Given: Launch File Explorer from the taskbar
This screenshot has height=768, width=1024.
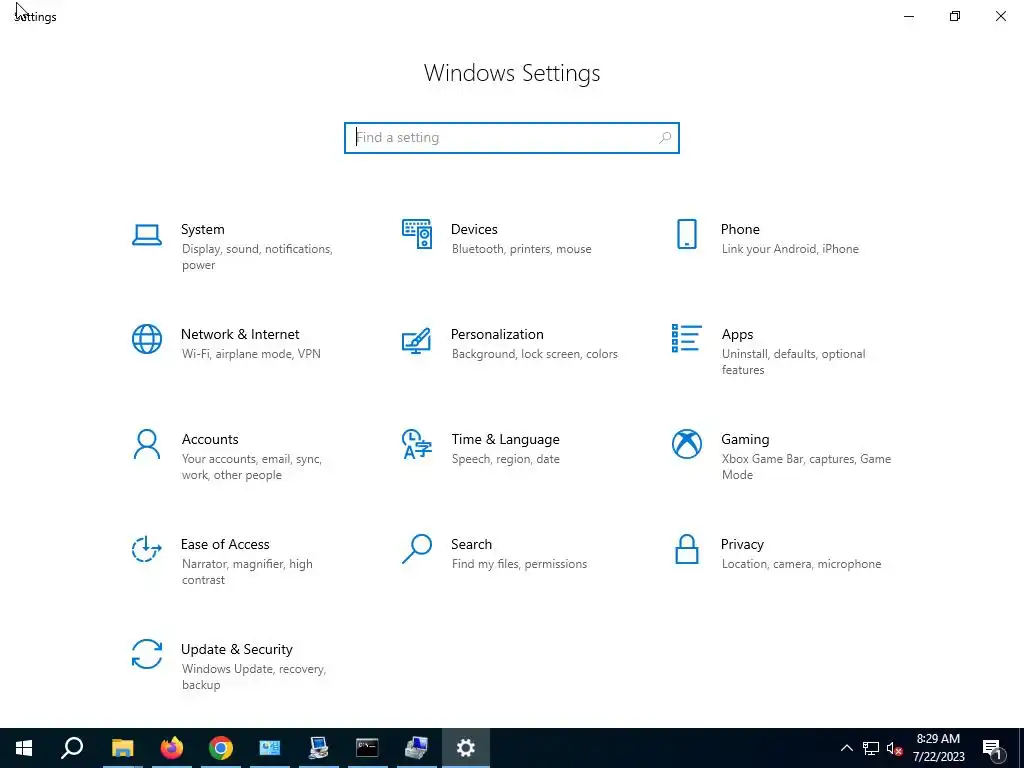Looking at the screenshot, I should 122,748.
